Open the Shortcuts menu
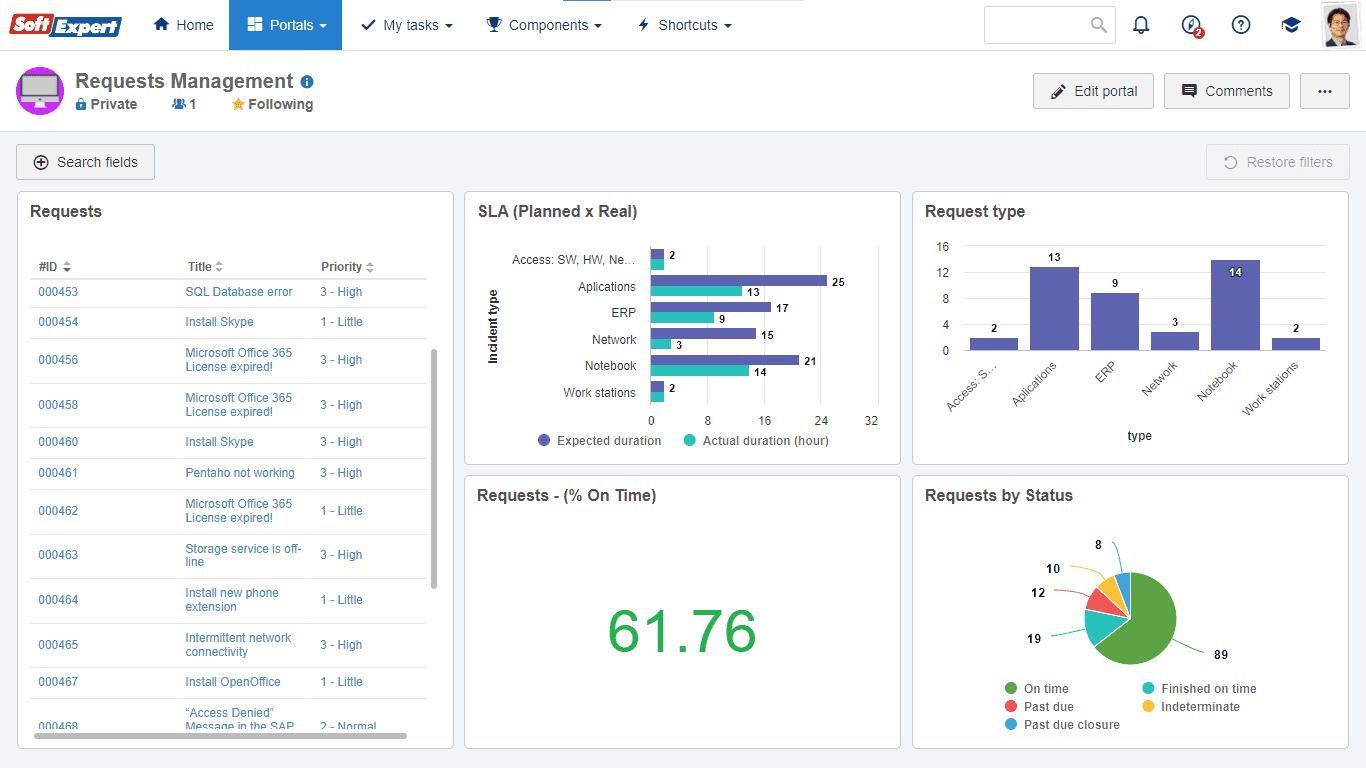 pyautogui.click(x=684, y=25)
